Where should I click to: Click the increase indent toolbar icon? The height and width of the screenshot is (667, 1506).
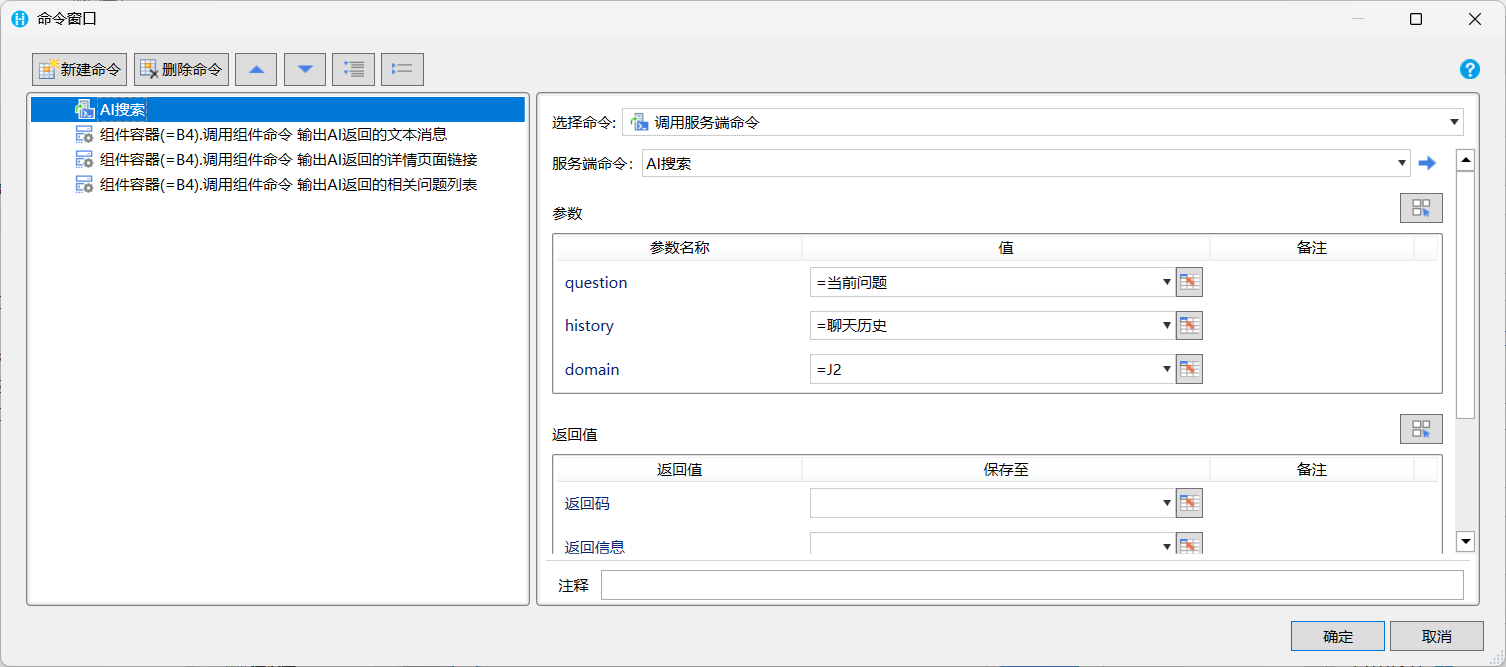point(353,69)
